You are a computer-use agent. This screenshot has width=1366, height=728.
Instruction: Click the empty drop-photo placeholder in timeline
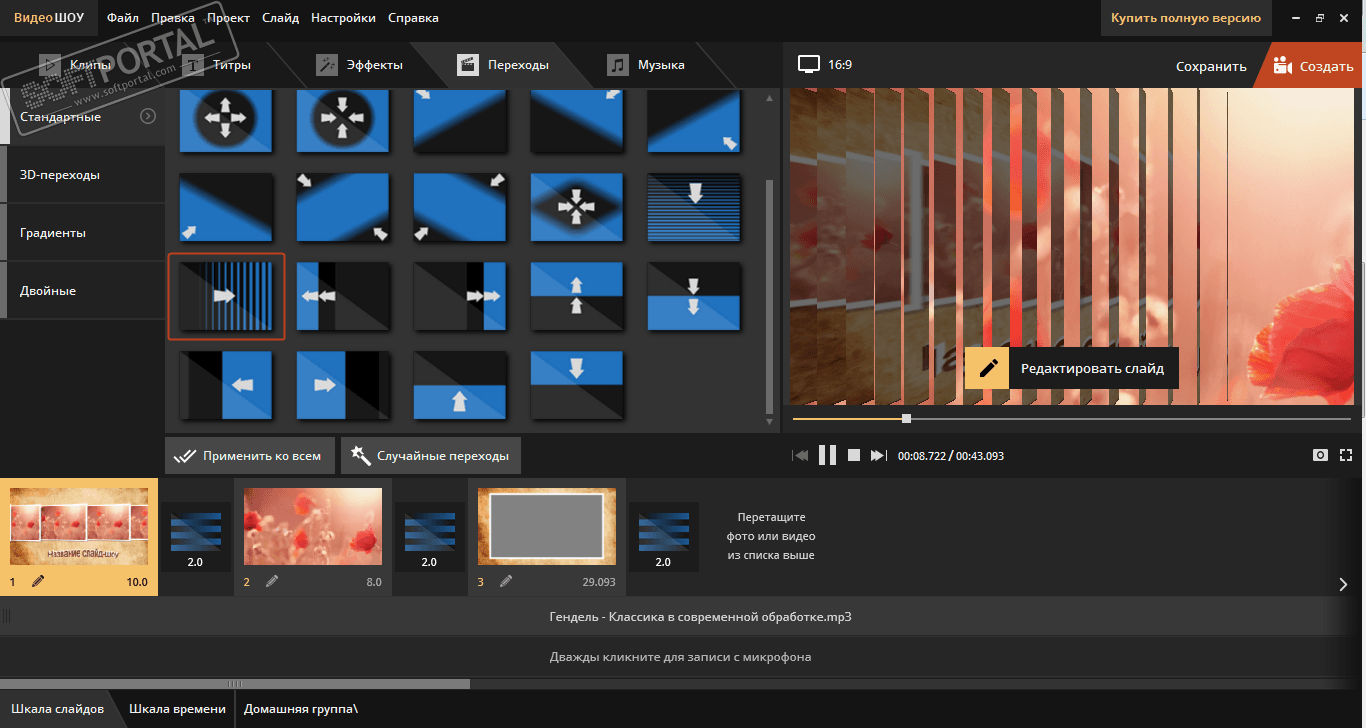tap(771, 536)
